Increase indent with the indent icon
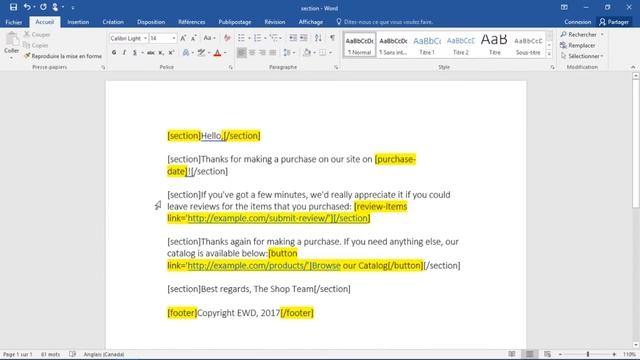This screenshot has width=640, height=360. [x=304, y=38]
